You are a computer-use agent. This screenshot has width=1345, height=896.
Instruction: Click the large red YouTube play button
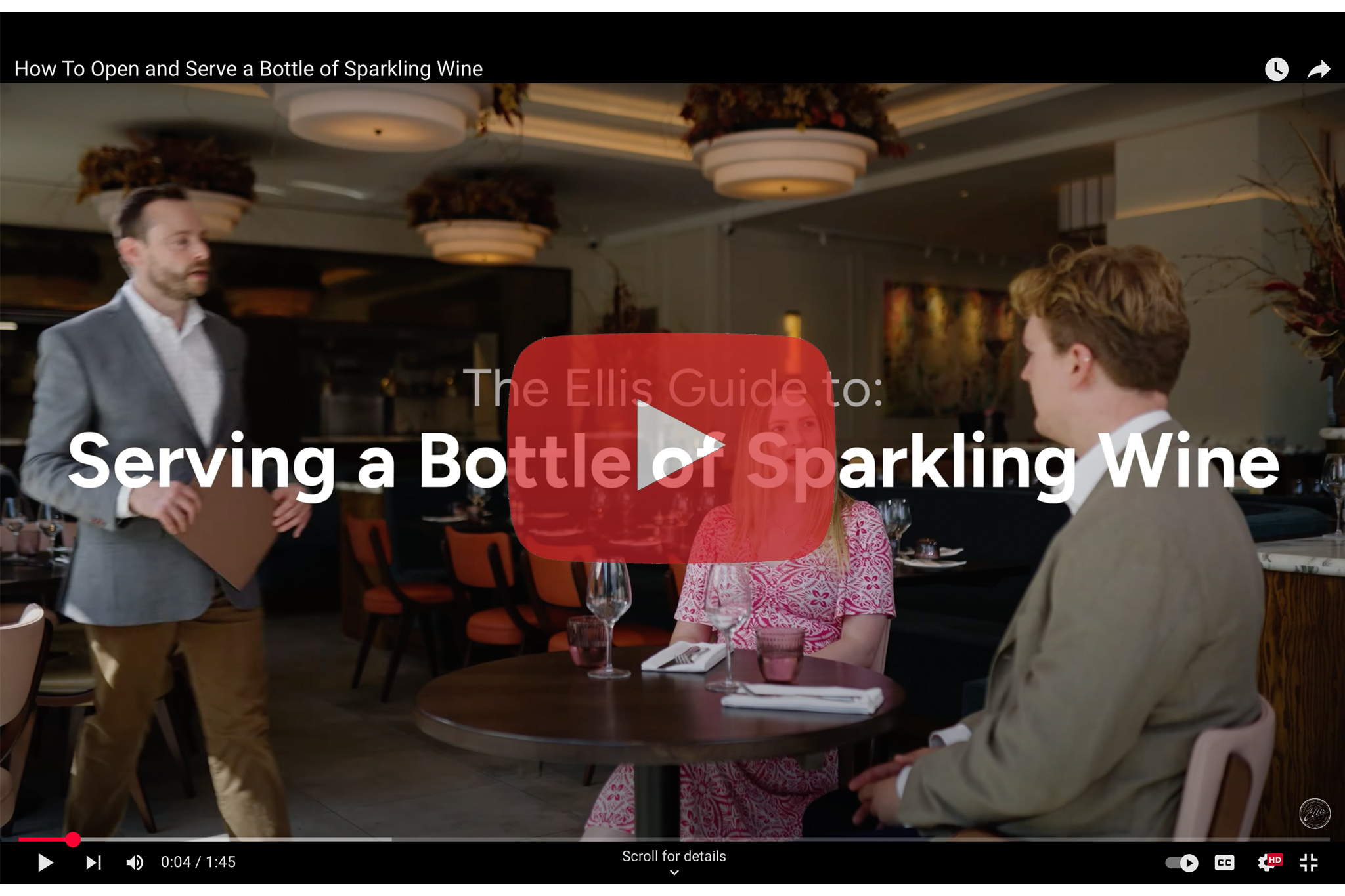pyautogui.click(x=671, y=448)
